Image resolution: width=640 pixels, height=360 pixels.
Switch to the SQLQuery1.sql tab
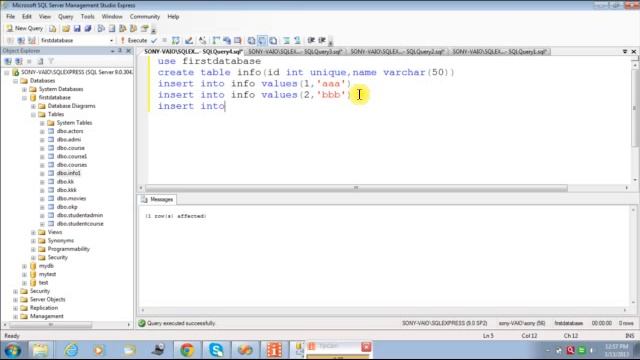499,52
